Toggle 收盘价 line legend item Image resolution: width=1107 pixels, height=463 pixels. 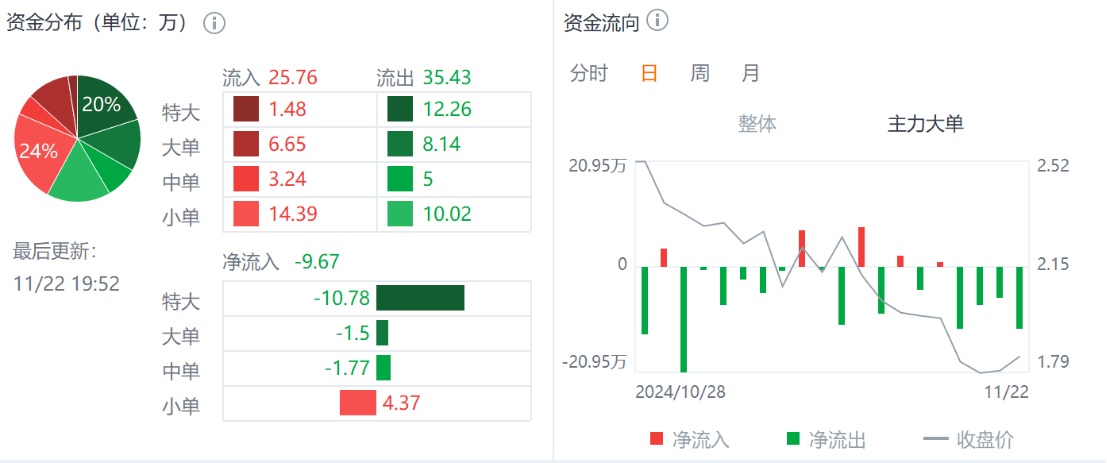tap(969, 438)
